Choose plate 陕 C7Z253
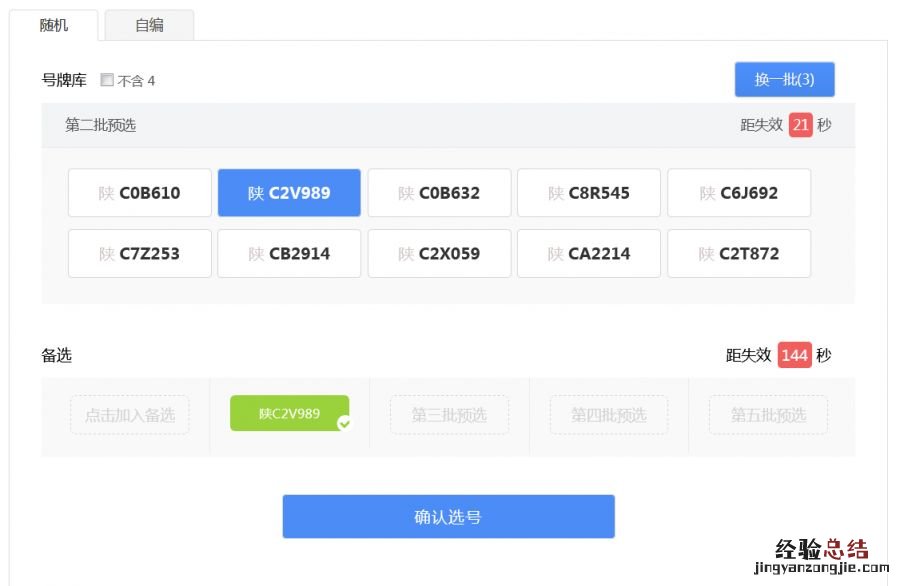 coord(140,254)
